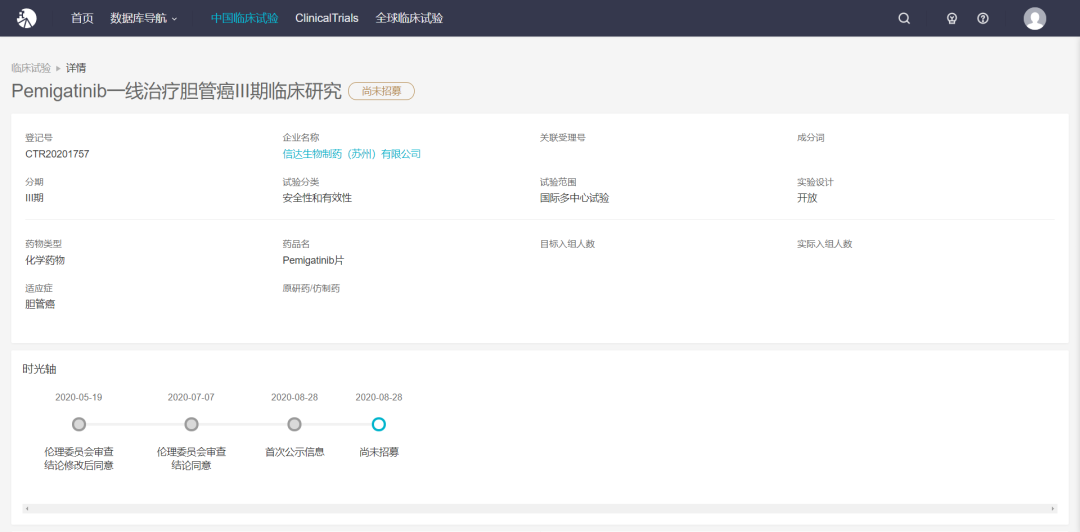The height and width of the screenshot is (532, 1080).
Task: Click the 成分词 field label
Action: click(811, 138)
